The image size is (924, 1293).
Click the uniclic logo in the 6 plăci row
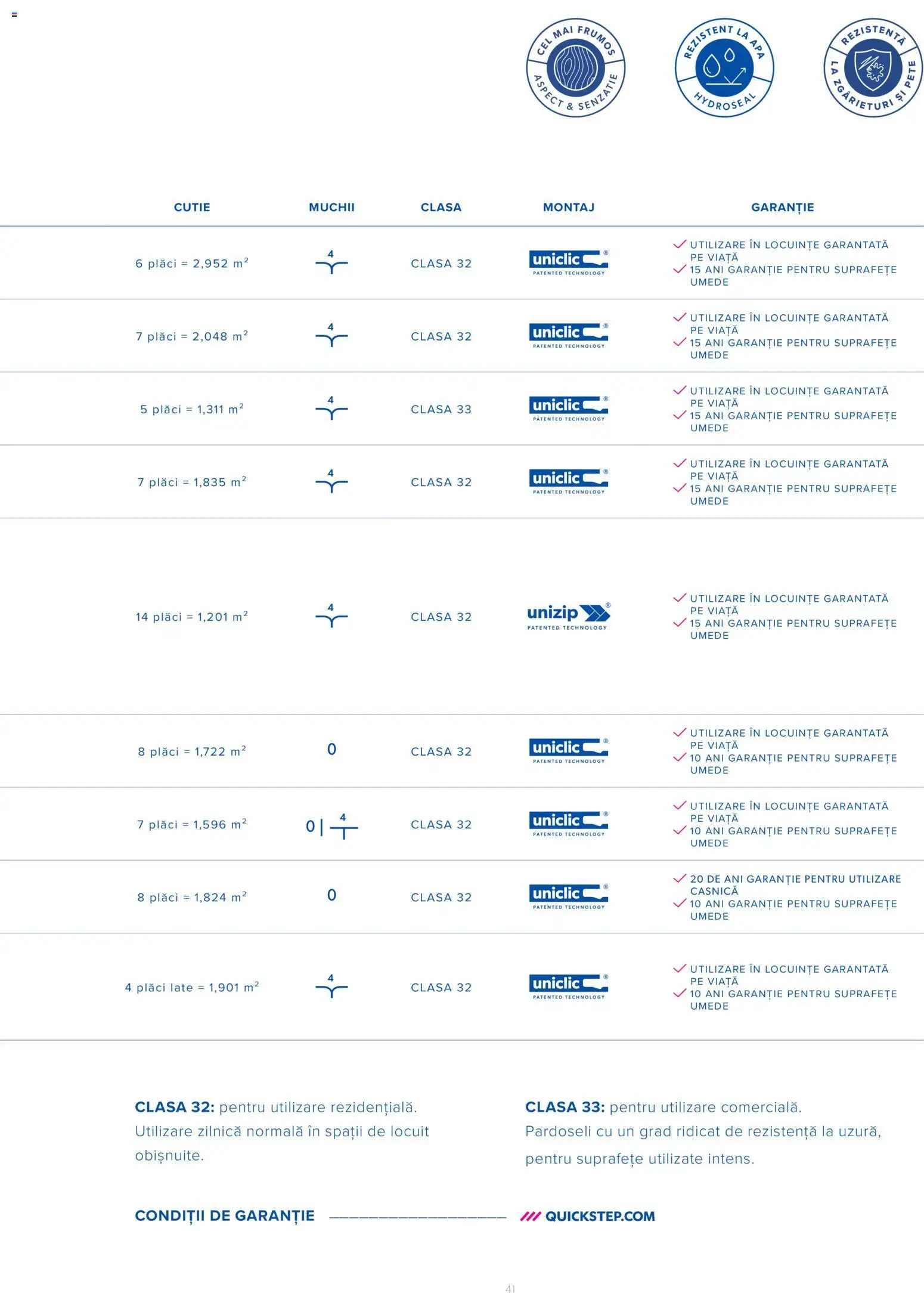coord(568,263)
